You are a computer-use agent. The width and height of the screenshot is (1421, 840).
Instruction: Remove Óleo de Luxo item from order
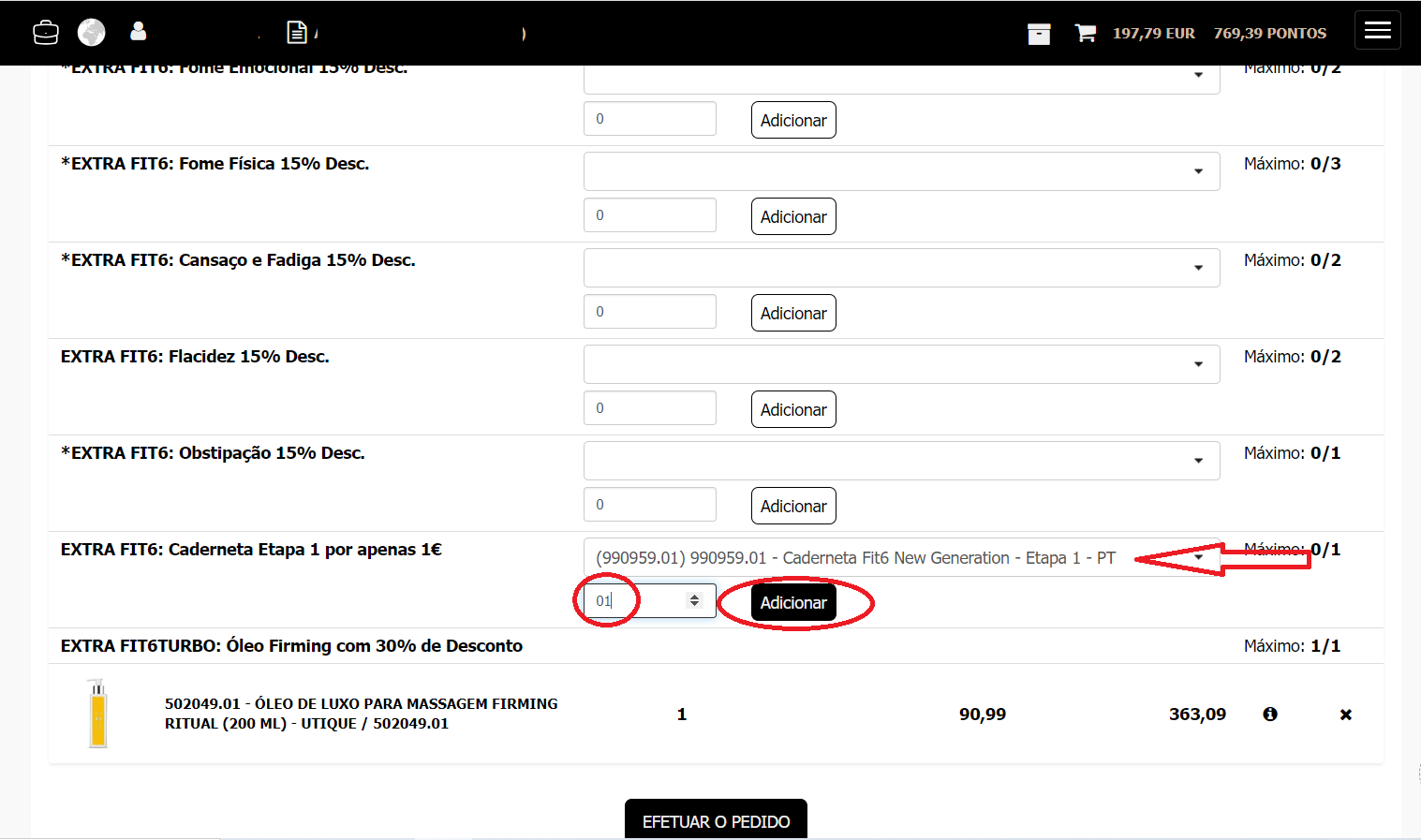point(1345,715)
